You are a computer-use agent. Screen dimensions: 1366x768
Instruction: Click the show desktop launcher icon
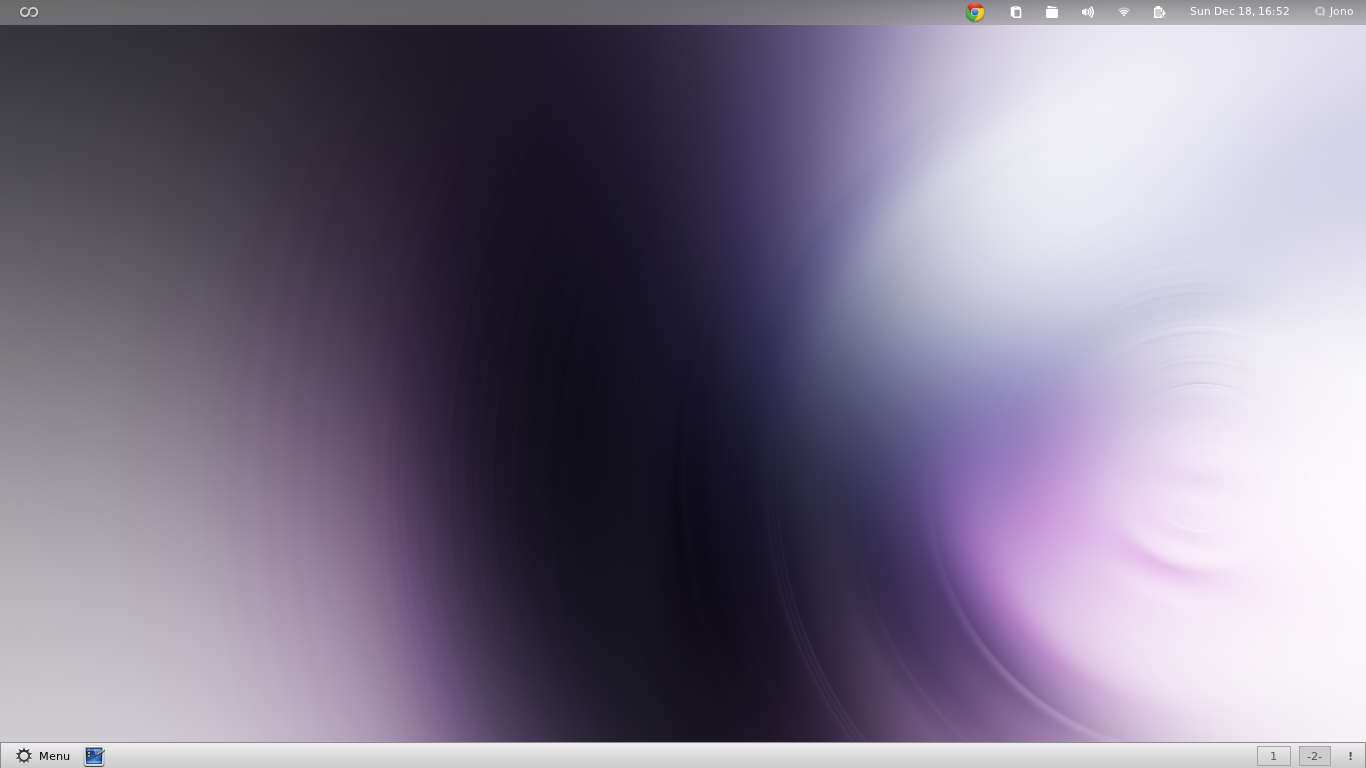94,756
